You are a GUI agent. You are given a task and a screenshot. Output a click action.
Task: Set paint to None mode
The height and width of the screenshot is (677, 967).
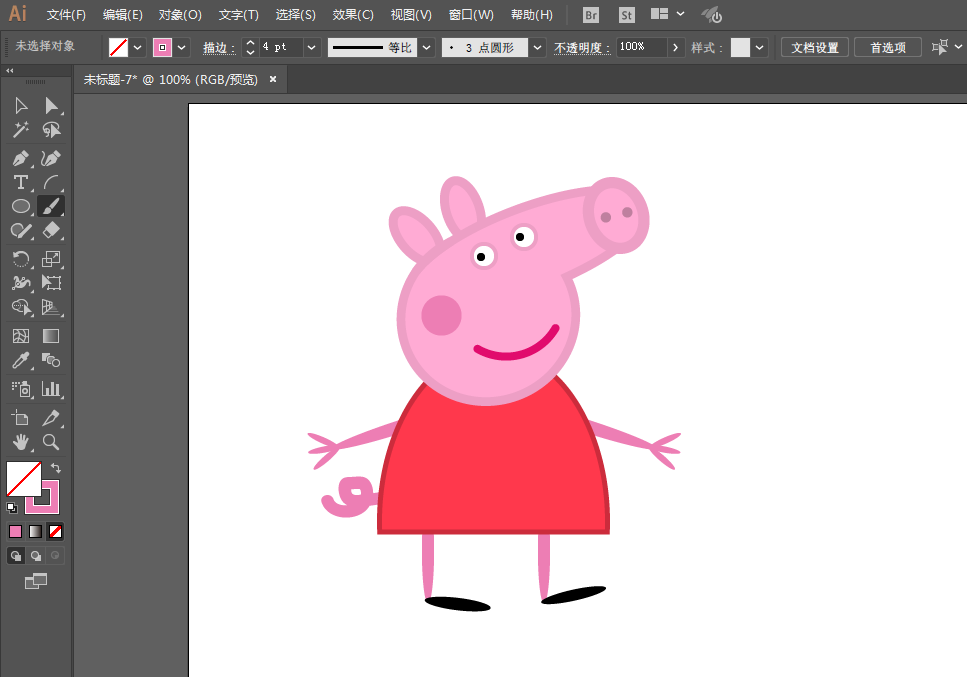[x=56, y=531]
